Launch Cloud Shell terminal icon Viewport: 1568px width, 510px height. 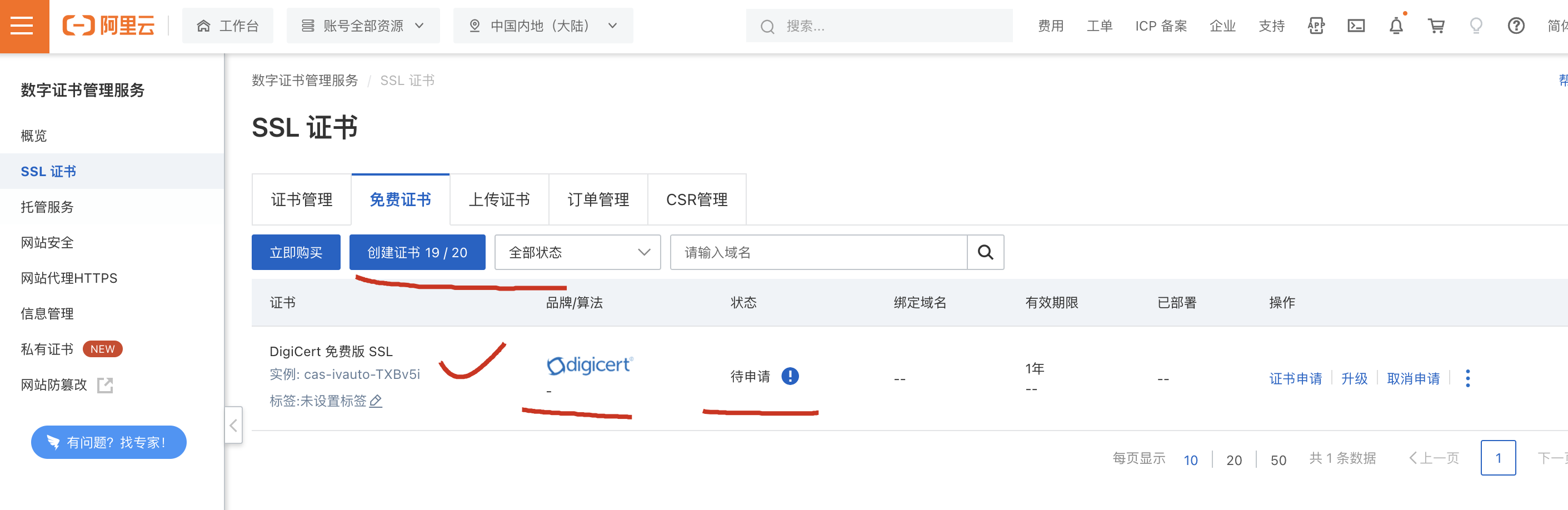pos(1356,26)
